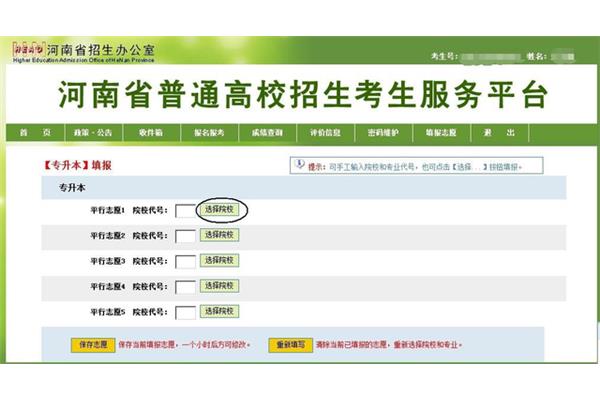Open the 政策·公告 menu item
Viewport: 600px width, 400px height.
click(93, 132)
